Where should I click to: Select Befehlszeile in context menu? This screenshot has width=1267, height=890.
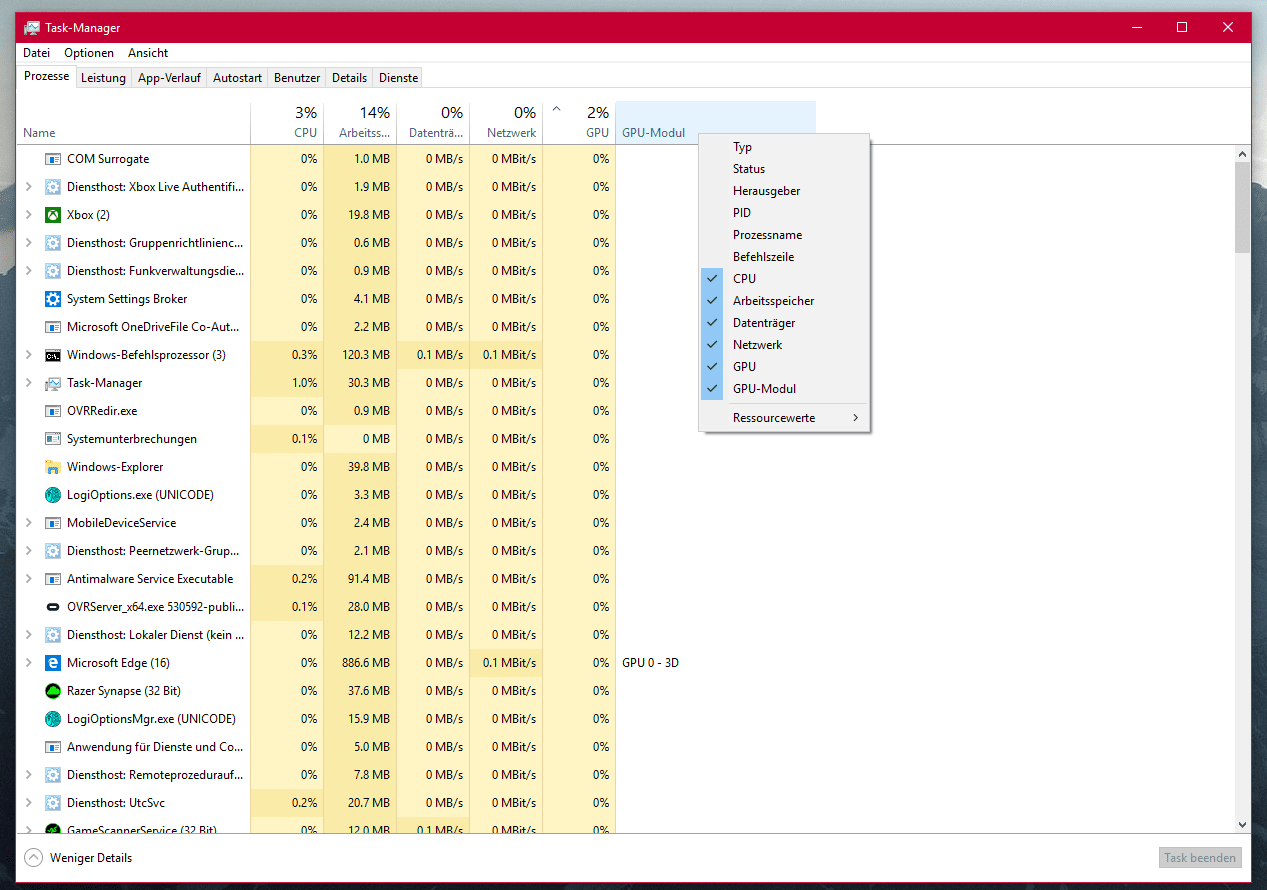click(785, 257)
